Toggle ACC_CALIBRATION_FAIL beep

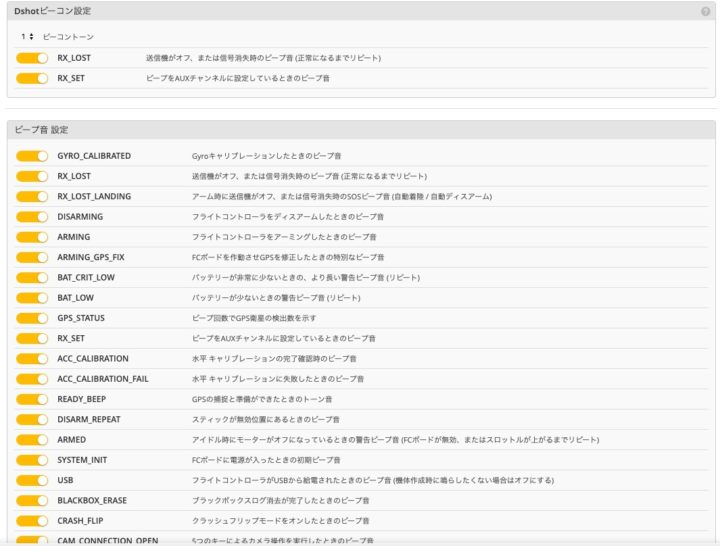click(x=32, y=379)
